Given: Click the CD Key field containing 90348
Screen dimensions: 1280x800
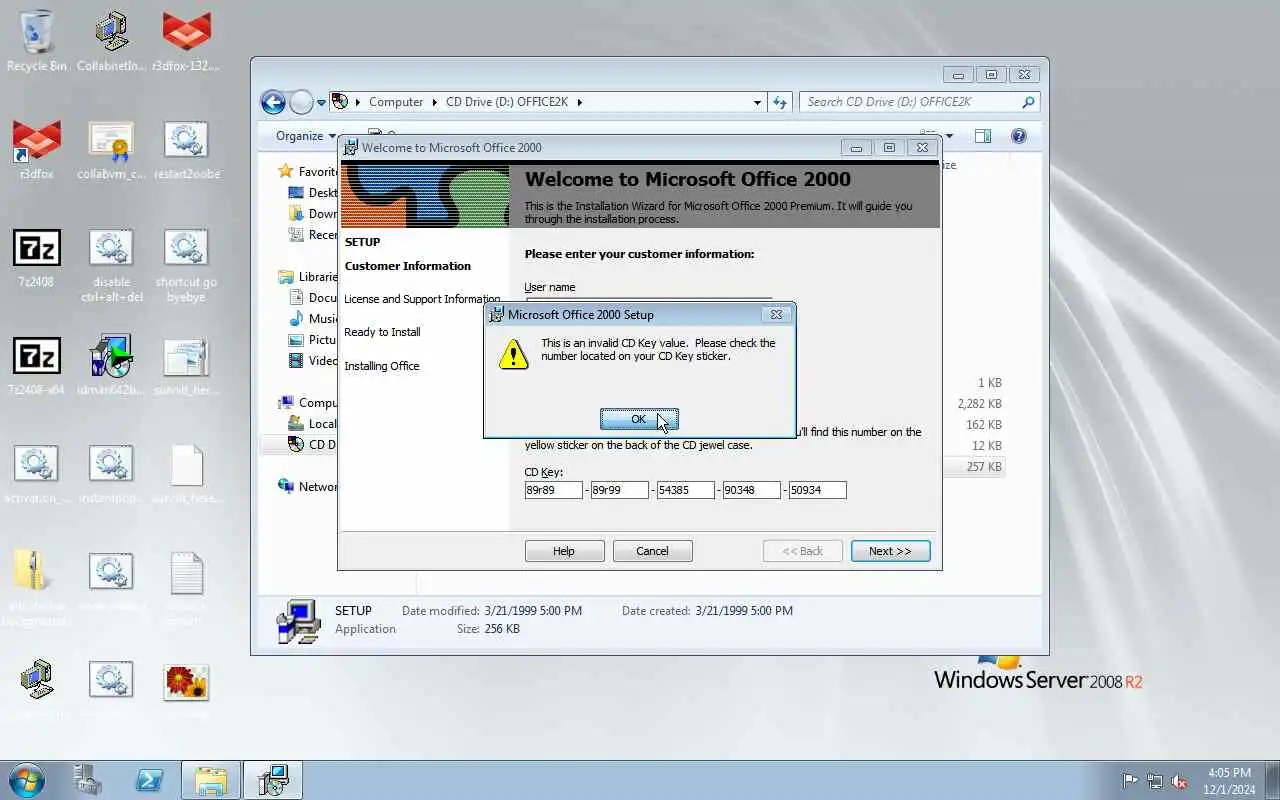Looking at the screenshot, I should coord(752,490).
